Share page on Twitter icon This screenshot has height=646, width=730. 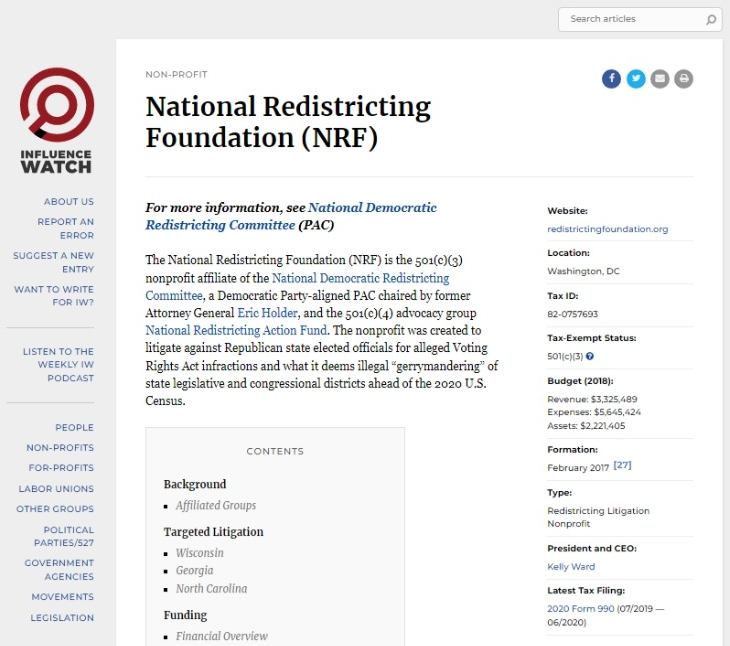coord(635,79)
